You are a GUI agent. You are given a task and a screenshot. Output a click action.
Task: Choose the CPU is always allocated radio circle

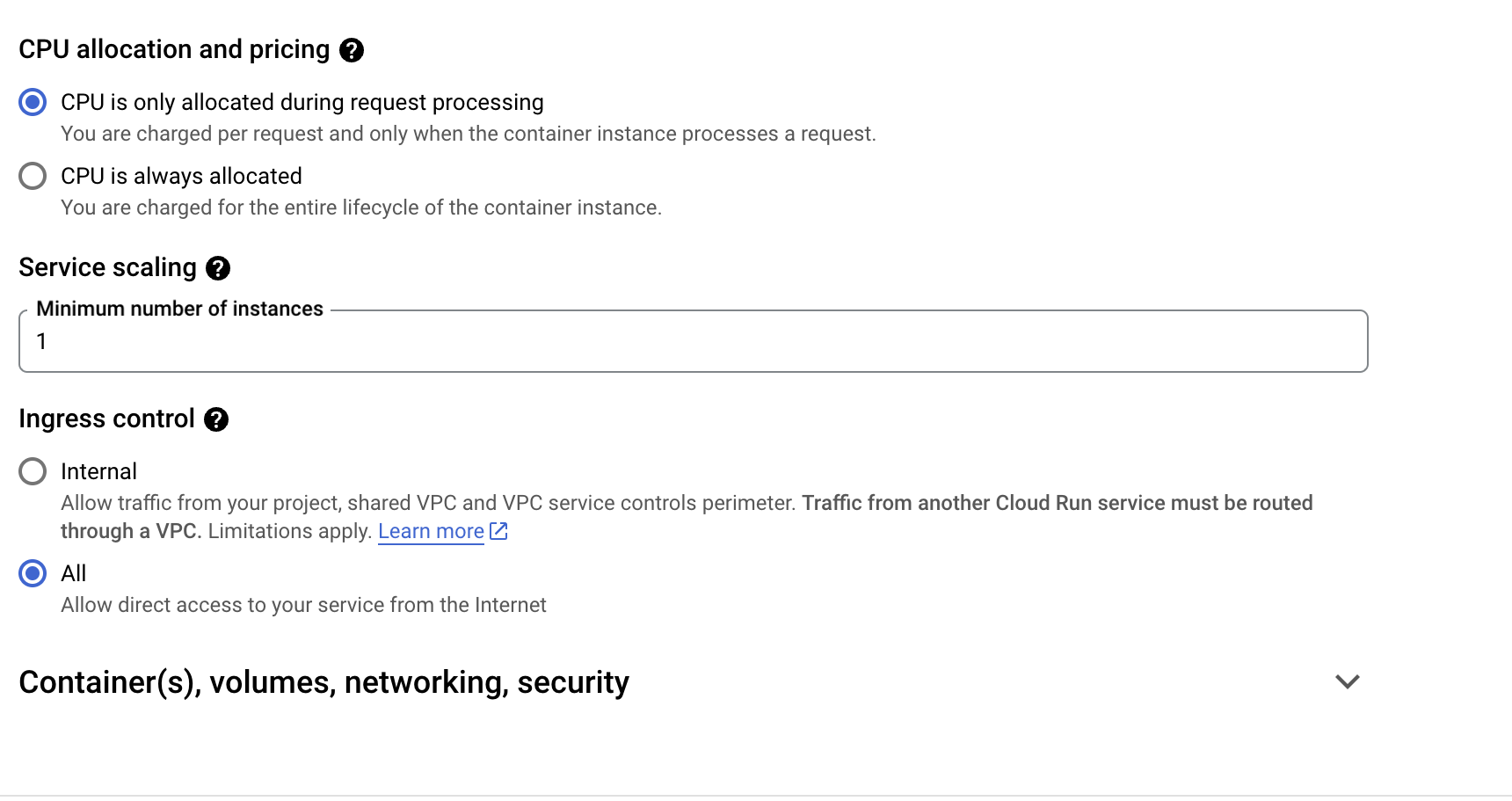[x=33, y=176]
